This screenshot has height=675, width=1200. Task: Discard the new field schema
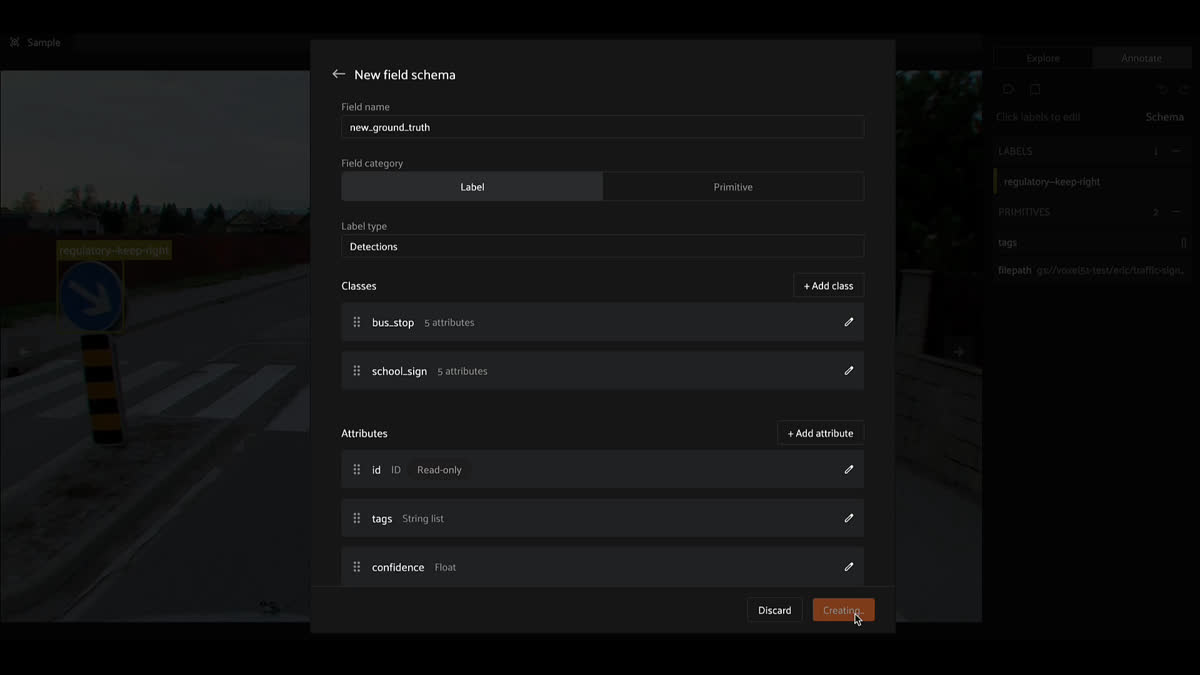click(x=774, y=610)
